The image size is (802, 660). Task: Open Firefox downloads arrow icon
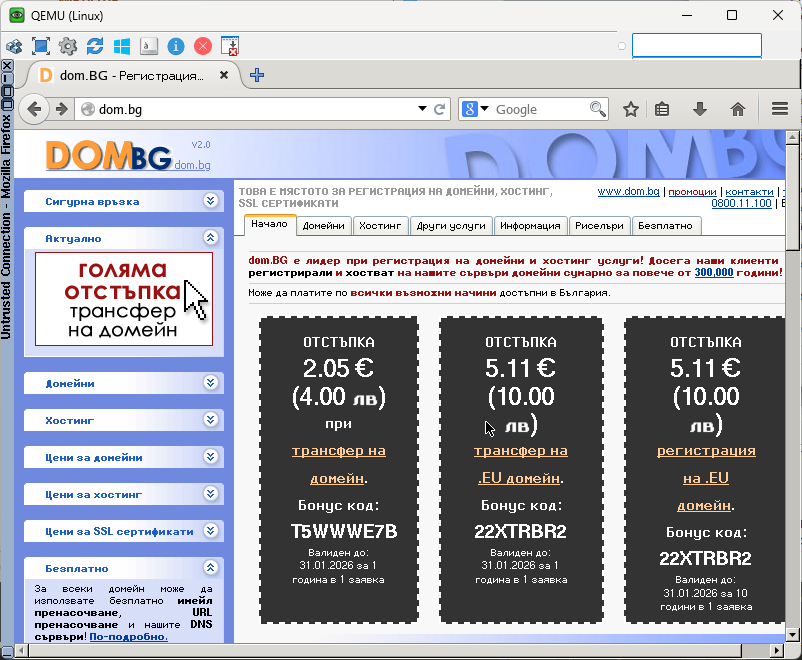click(700, 109)
